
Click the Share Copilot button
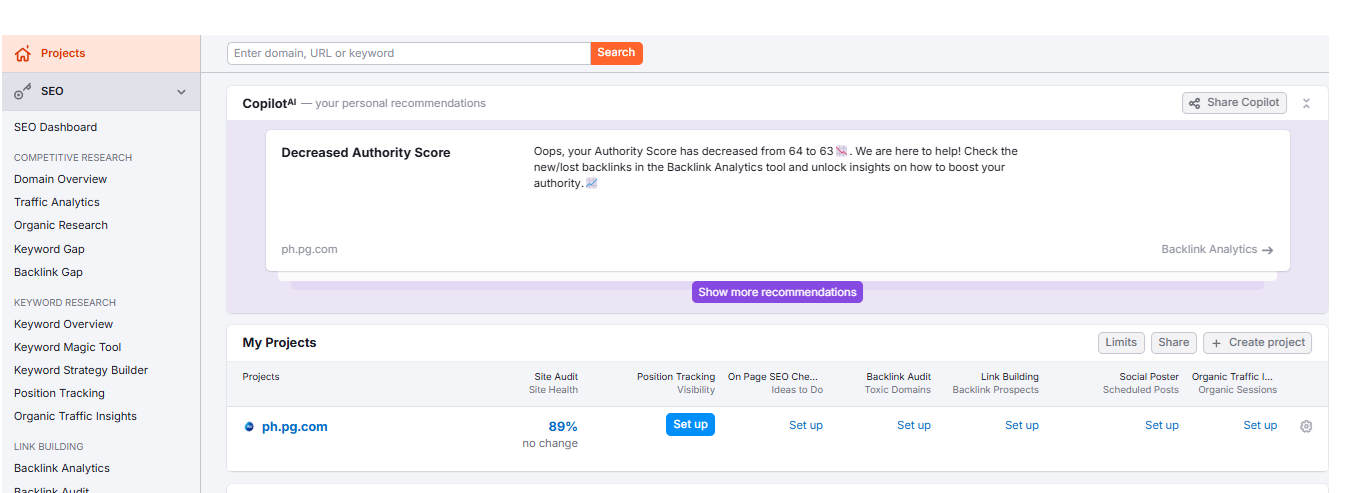pos(1234,103)
